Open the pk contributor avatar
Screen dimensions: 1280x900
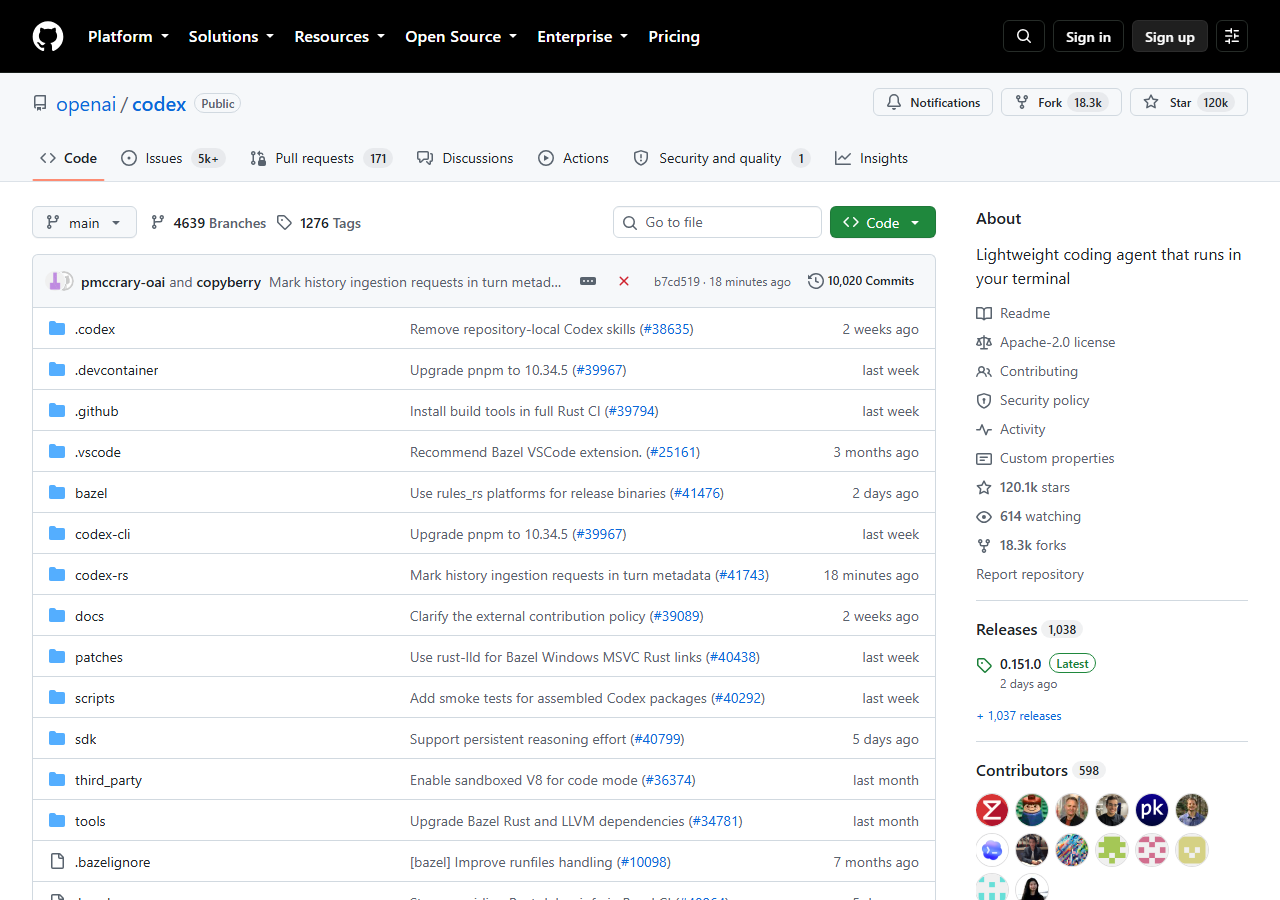point(1152,810)
